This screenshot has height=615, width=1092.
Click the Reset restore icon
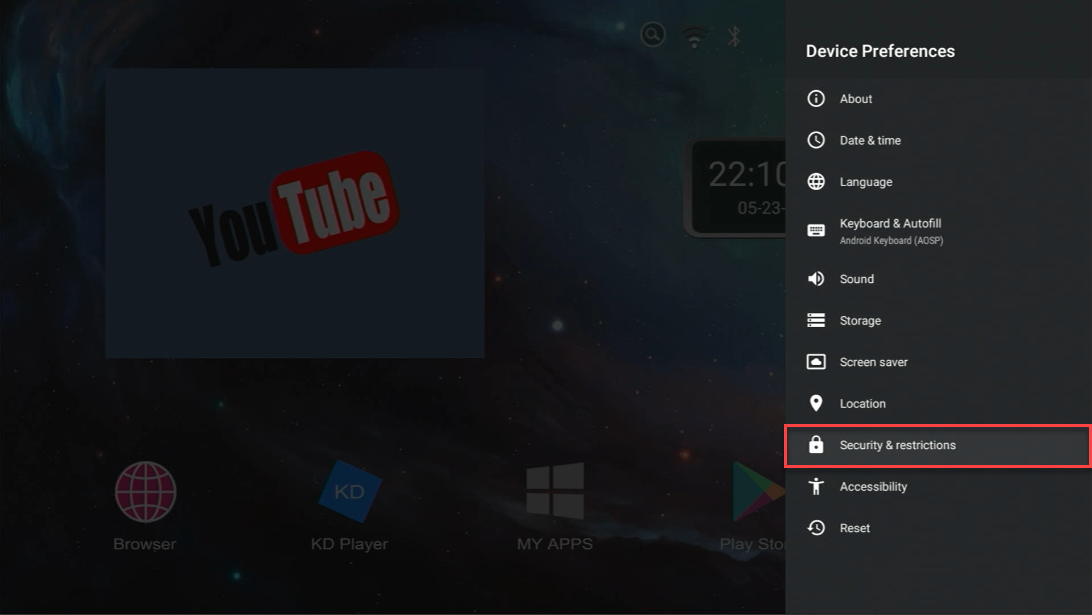tap(816, 528)
